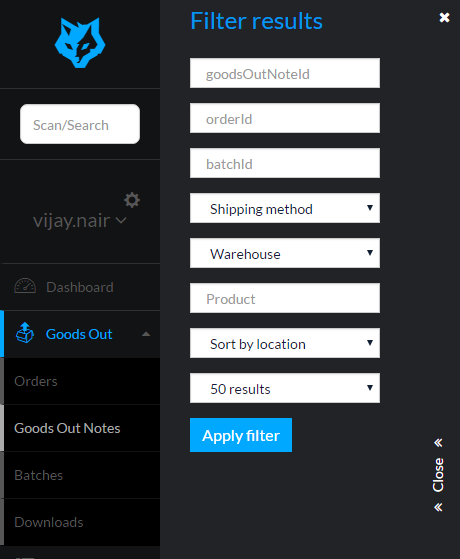460x559 pixels.
Task: Open the Batches menu item
Action: (82, 475)
